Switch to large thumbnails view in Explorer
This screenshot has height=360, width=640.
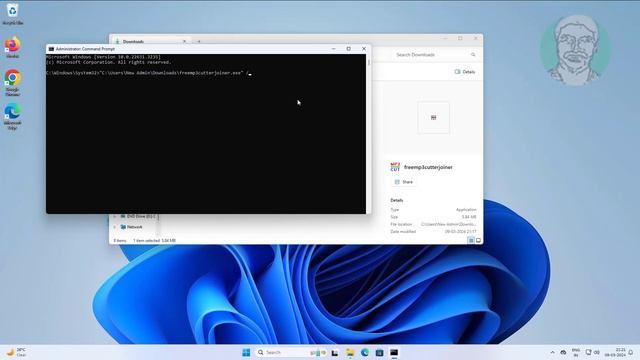478,240
